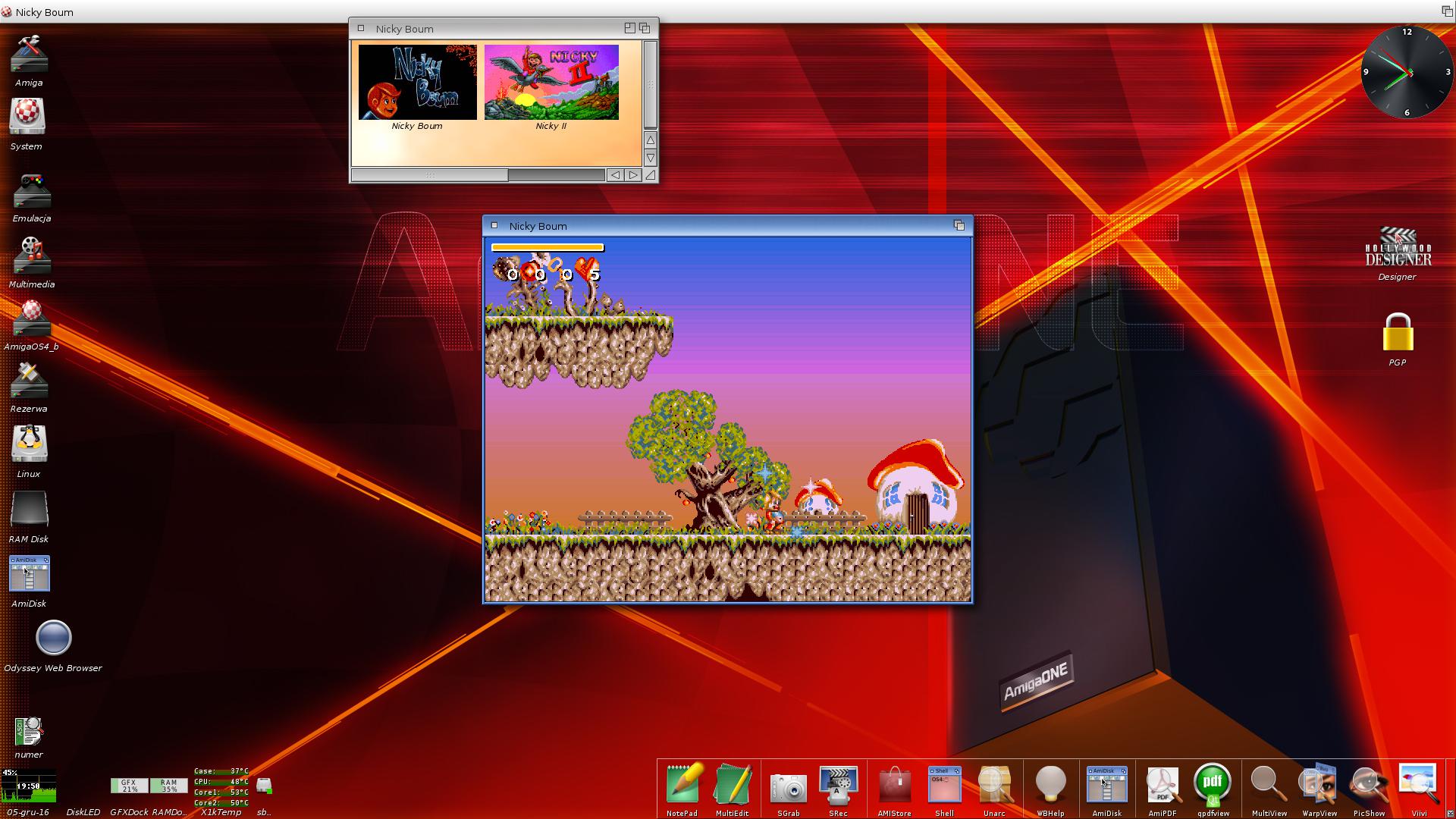The image size is (1456, 819).
Task: Open the Nicky II game icon
Action: [x=551, y=82]
